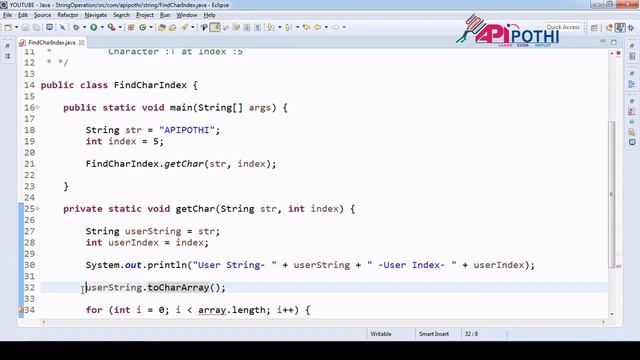
Task: Click Writable in the status bar
Action: 381,334
